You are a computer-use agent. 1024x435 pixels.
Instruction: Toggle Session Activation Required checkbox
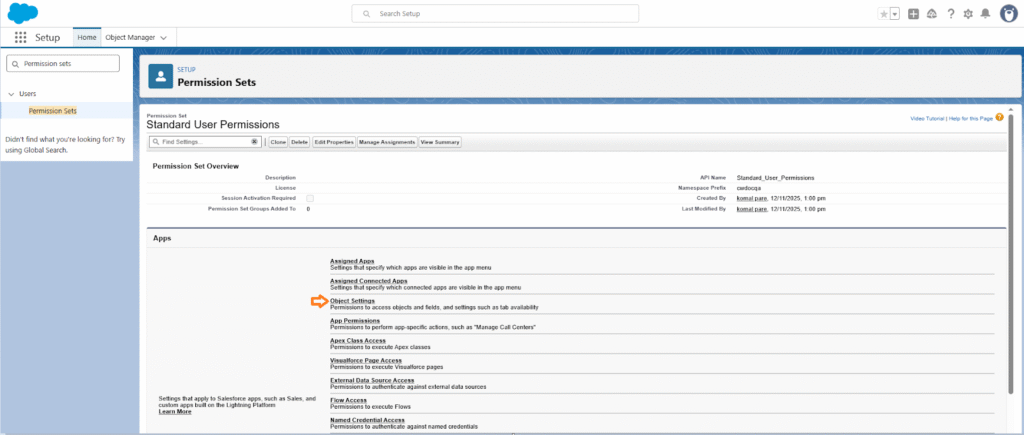click(x=310, y=198)
